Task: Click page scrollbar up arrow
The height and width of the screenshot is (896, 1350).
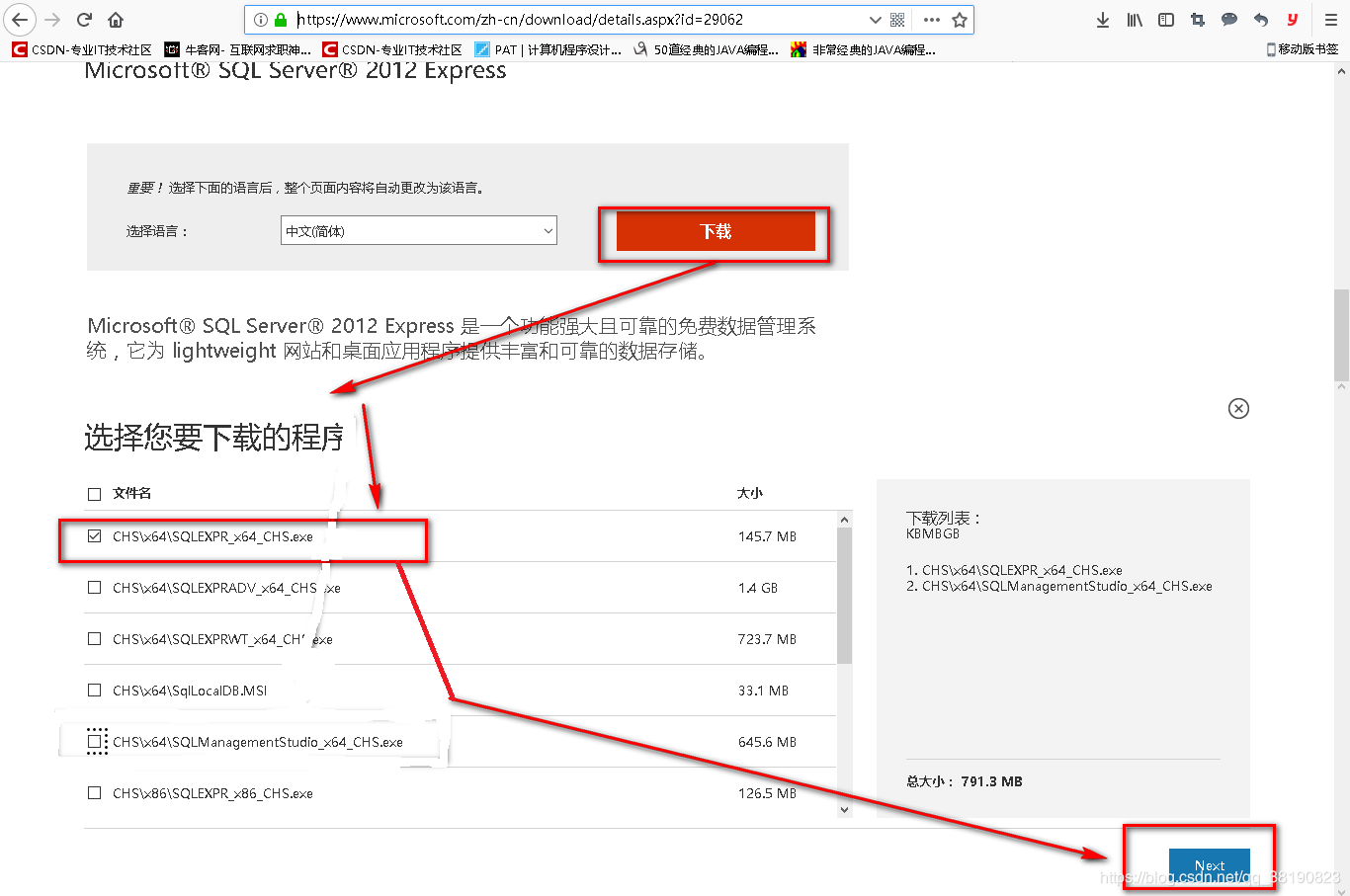Action: [1341, 71]
